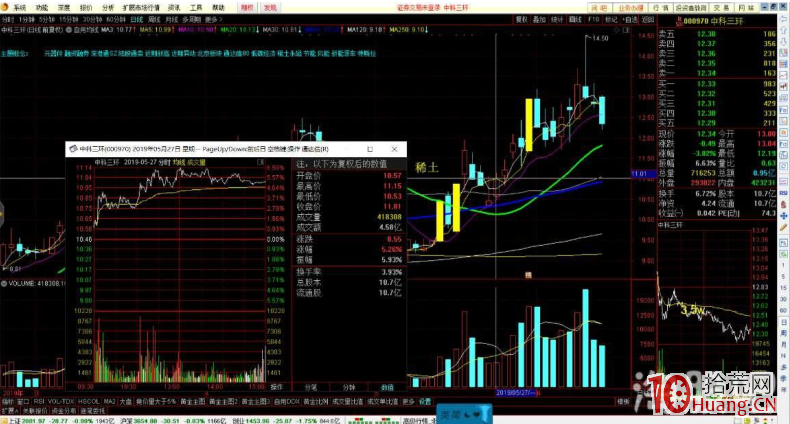
Task: Select the 日线 daily period tab
Action: point(137,19)
